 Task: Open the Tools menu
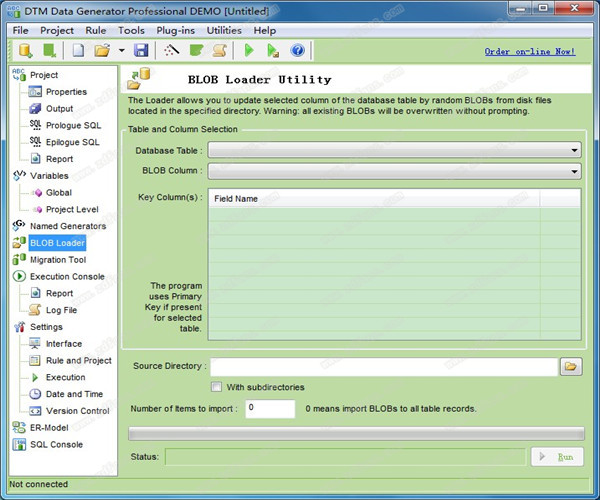click(x=131, y=30)
